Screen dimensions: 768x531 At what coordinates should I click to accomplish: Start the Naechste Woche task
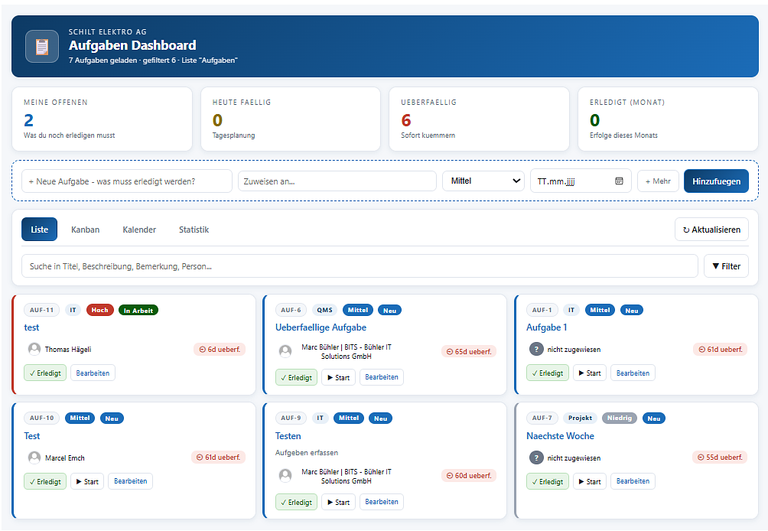click(590, 481)
